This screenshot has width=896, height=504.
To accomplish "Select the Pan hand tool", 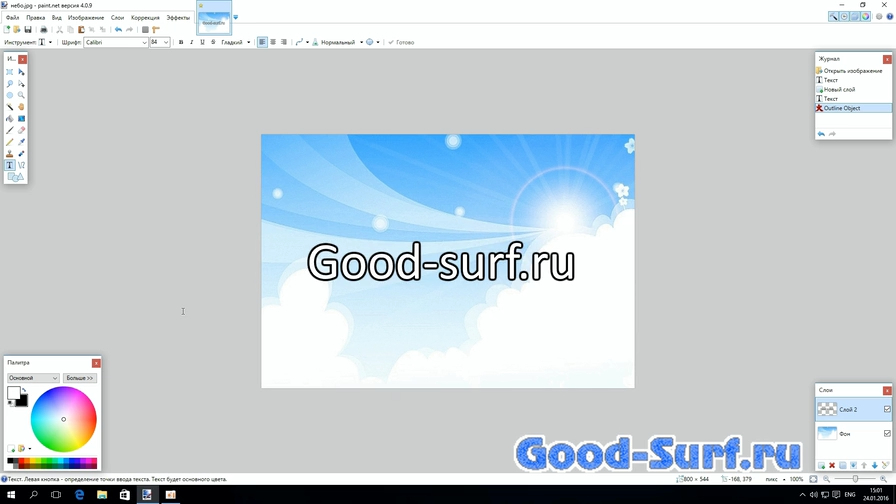I will tap(21, 107).
